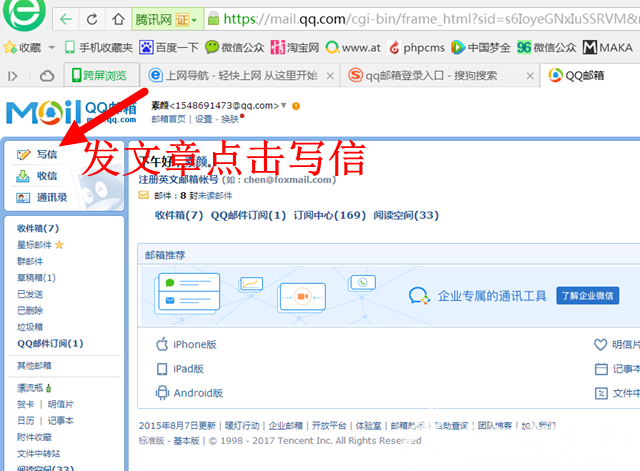
Task: Open MAKA bookmark
Action: tap(608, 48)
